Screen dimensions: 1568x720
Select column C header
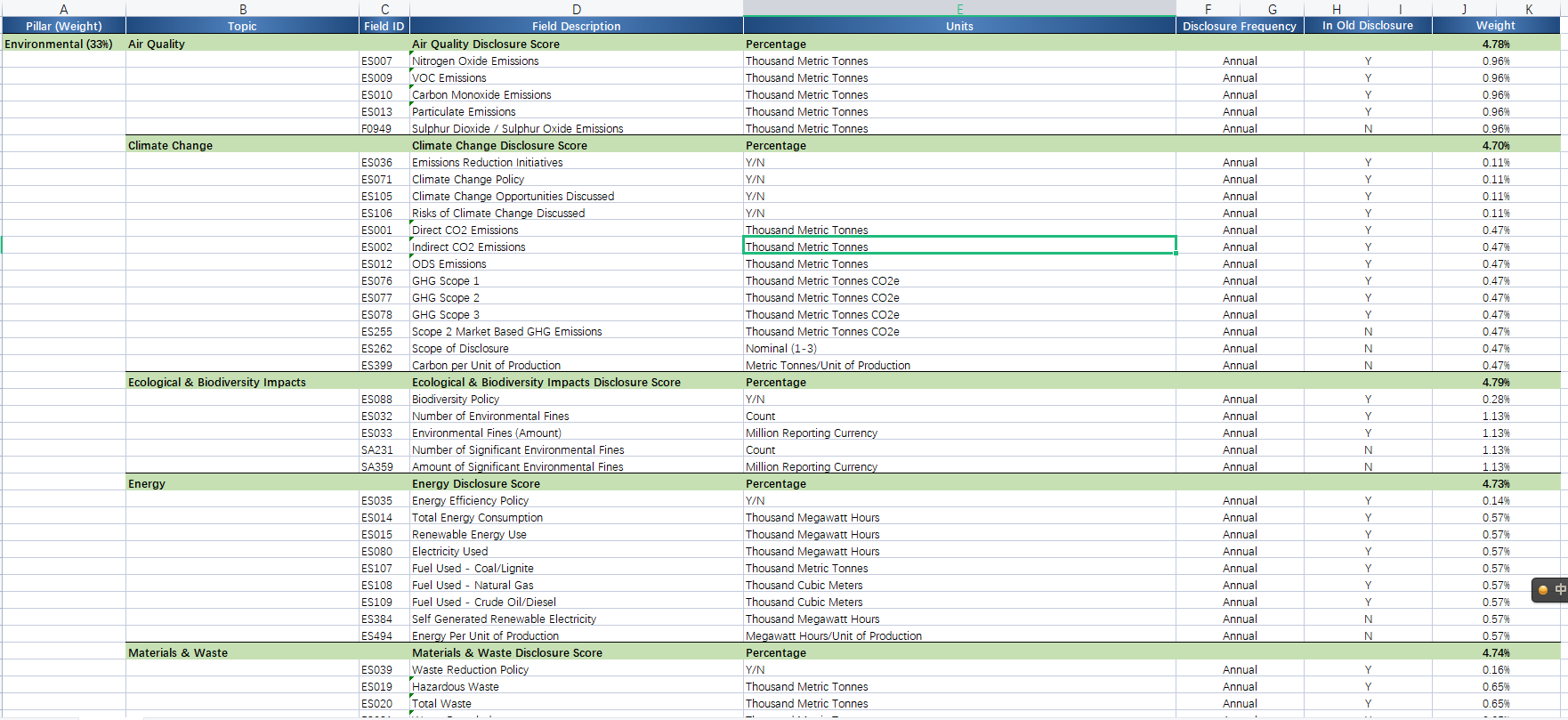point(384,9)
